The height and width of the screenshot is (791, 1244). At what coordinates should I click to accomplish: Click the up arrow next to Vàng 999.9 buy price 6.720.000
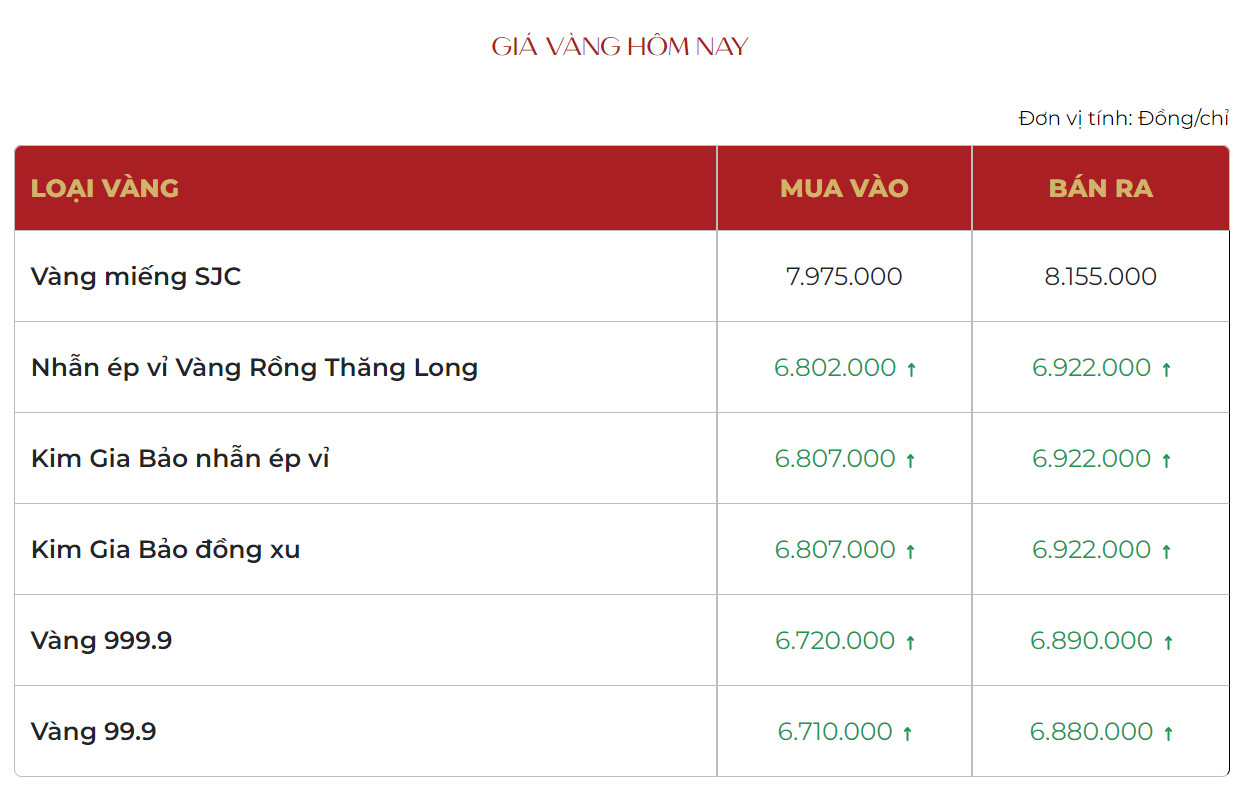(910, 642)
